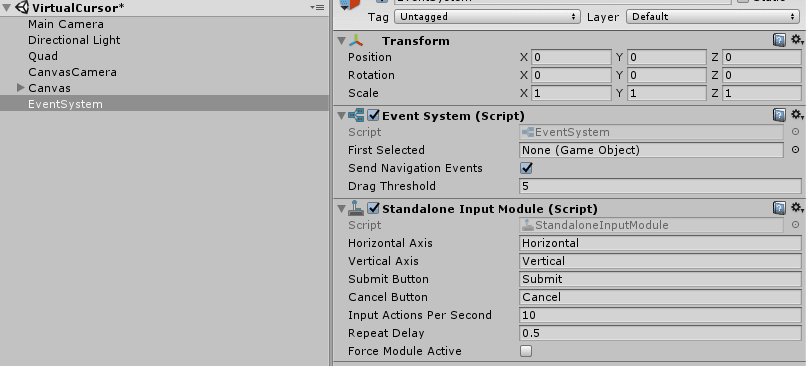Expand the Canvas object in hierarchy
This screenshot has height=366, width=806.
coord(21,87)
